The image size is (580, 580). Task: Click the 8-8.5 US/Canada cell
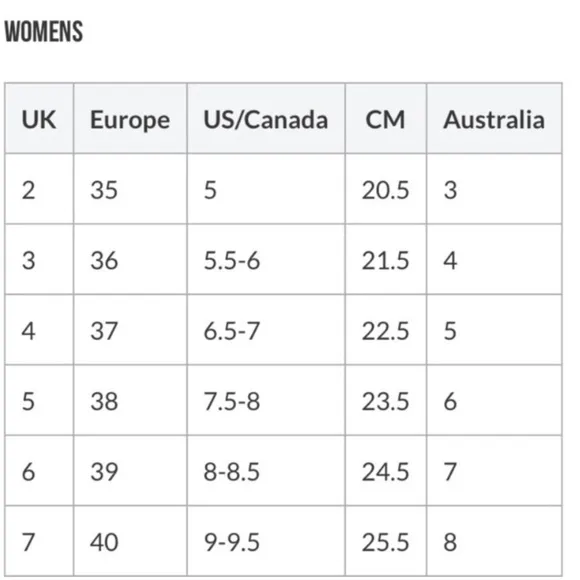pos(266,471)
